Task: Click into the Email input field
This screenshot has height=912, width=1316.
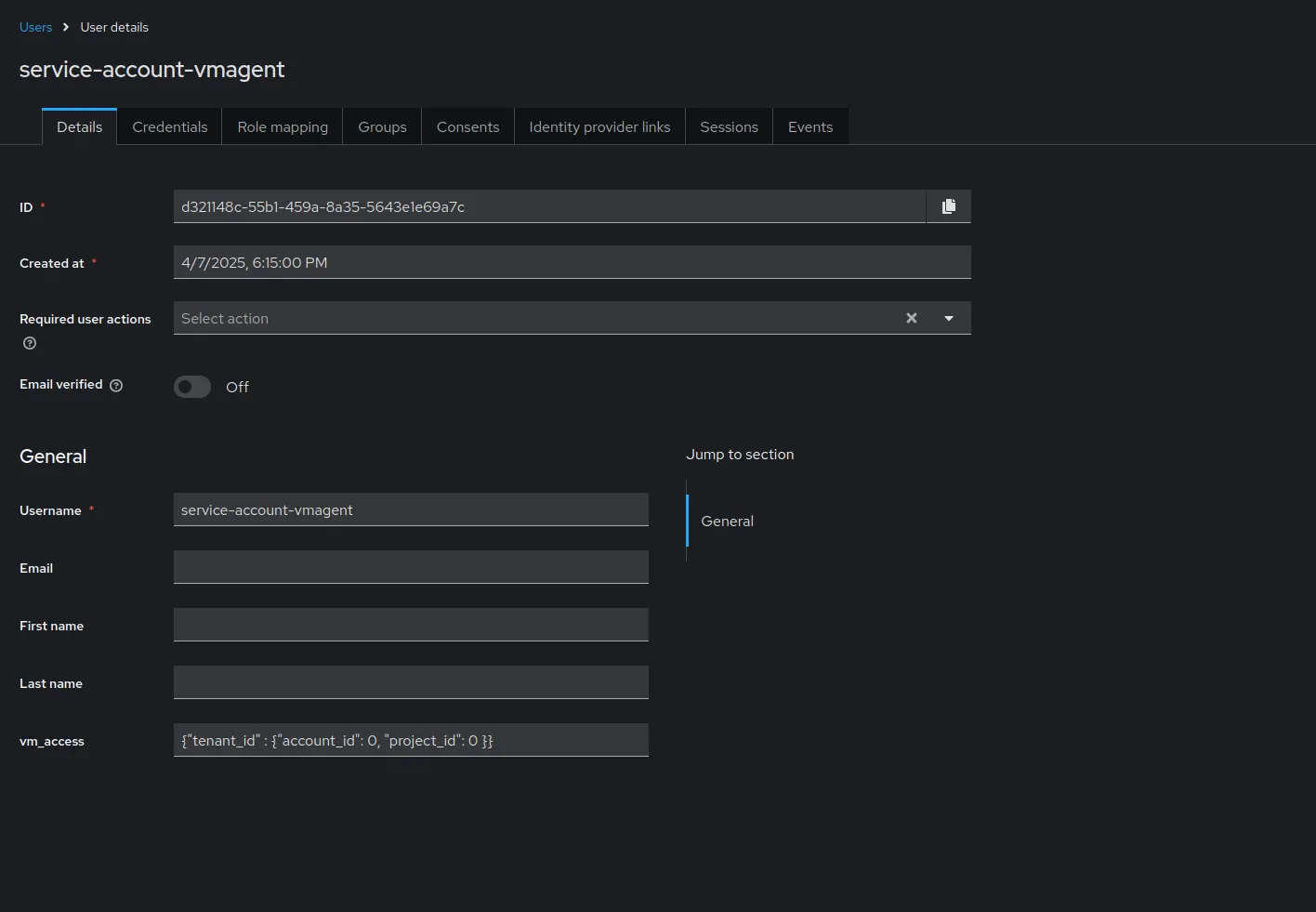Action: coord(411,567)
